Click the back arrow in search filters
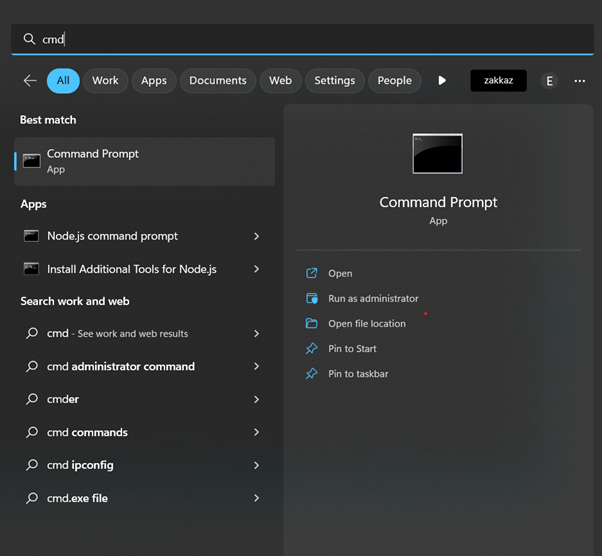The height and width of the screenshot is (556, 602). tap(30, 81)
